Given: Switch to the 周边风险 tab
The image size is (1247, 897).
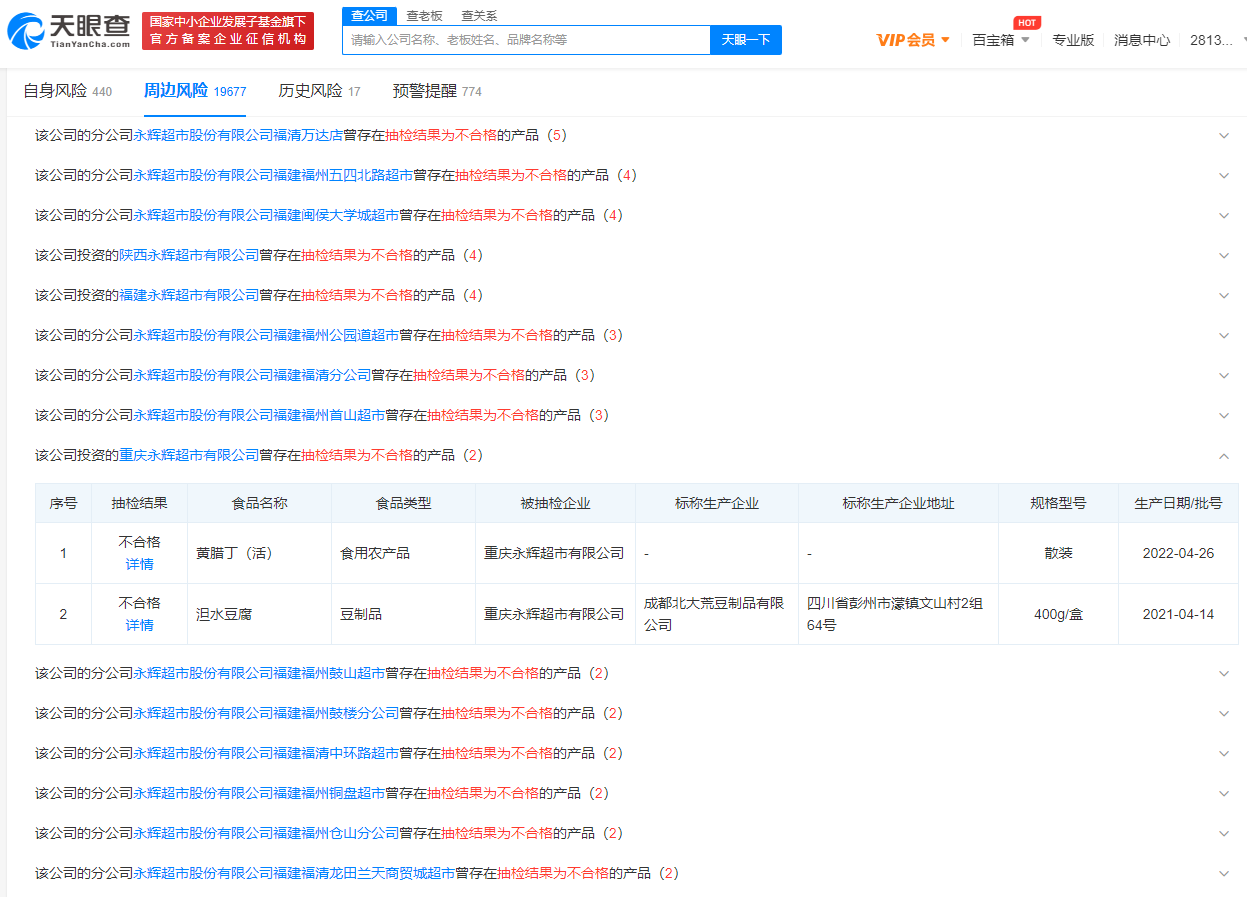Looking at the screenshot, I should point(195,91).
